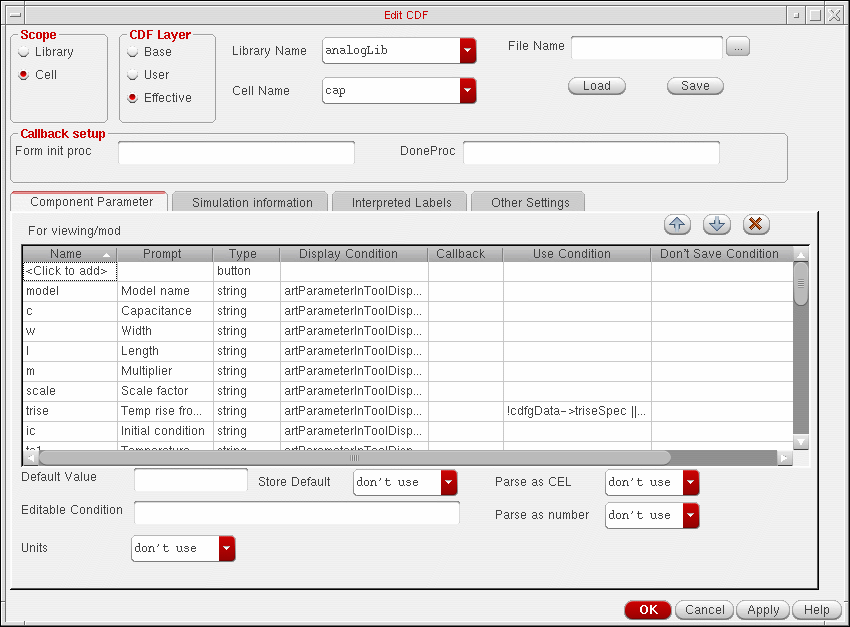This screenshot has width=850, height=627.
Task: Click the <Click to add> cell
Action: (70, 272)
